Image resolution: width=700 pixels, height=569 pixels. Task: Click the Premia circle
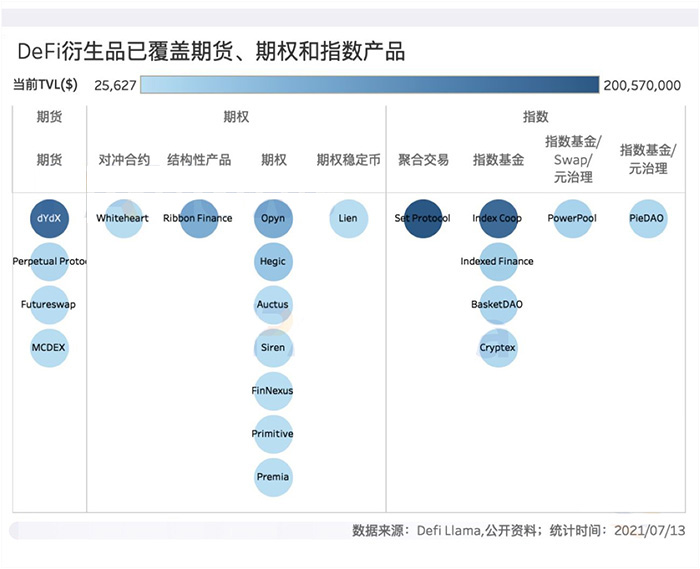pyautogui.click(x=274, y=478)
